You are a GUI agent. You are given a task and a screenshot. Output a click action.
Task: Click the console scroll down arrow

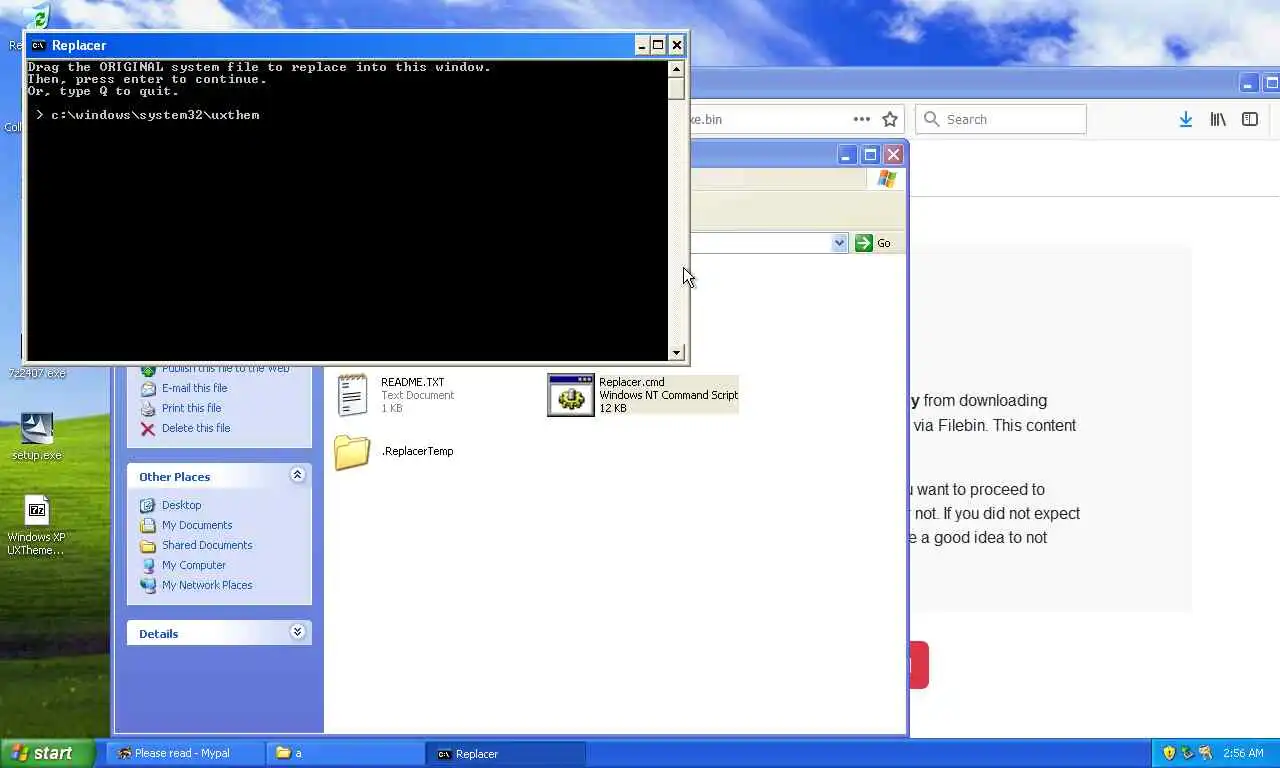[677, 352]
